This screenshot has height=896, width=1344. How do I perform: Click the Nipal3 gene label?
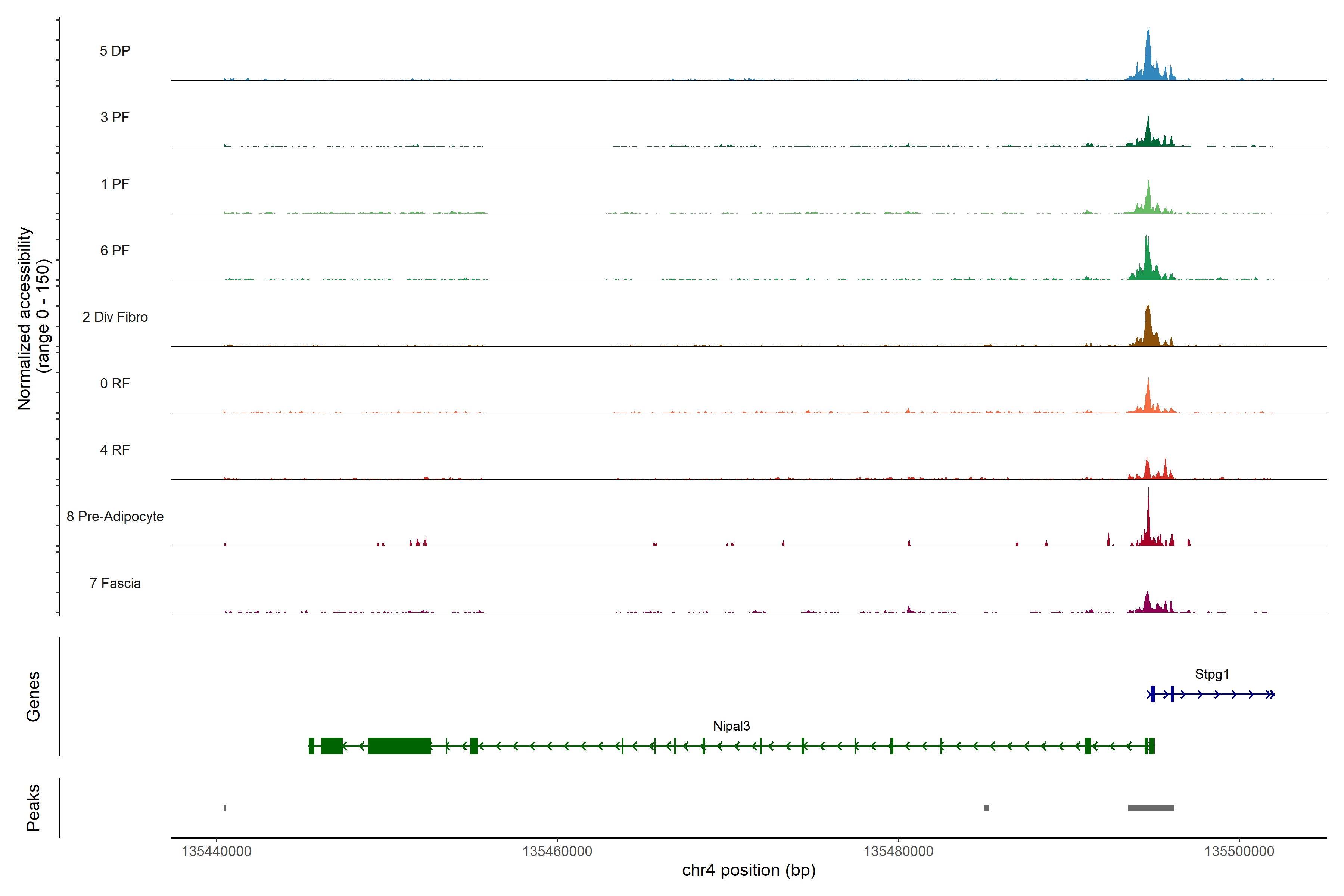pos(731,726)
